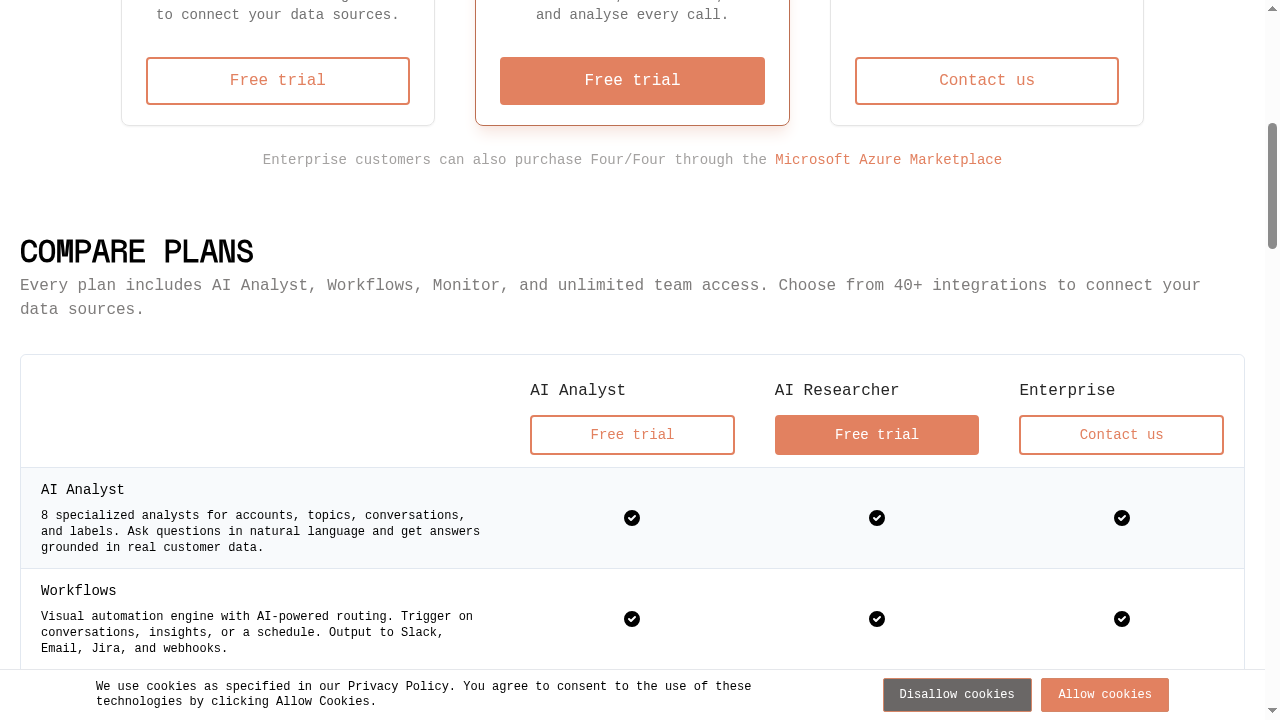Select Workflows row checkmark in Enterprise column

click(x=1122, y=619)
